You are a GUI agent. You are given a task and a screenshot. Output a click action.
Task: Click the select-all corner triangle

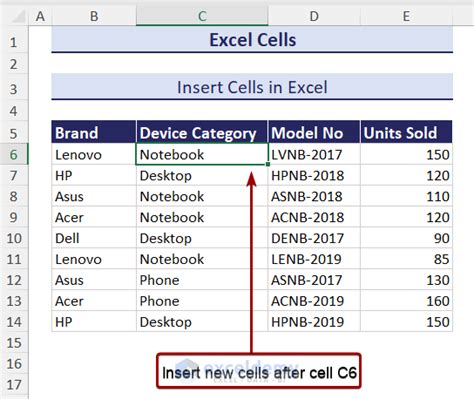pos(19,16)
